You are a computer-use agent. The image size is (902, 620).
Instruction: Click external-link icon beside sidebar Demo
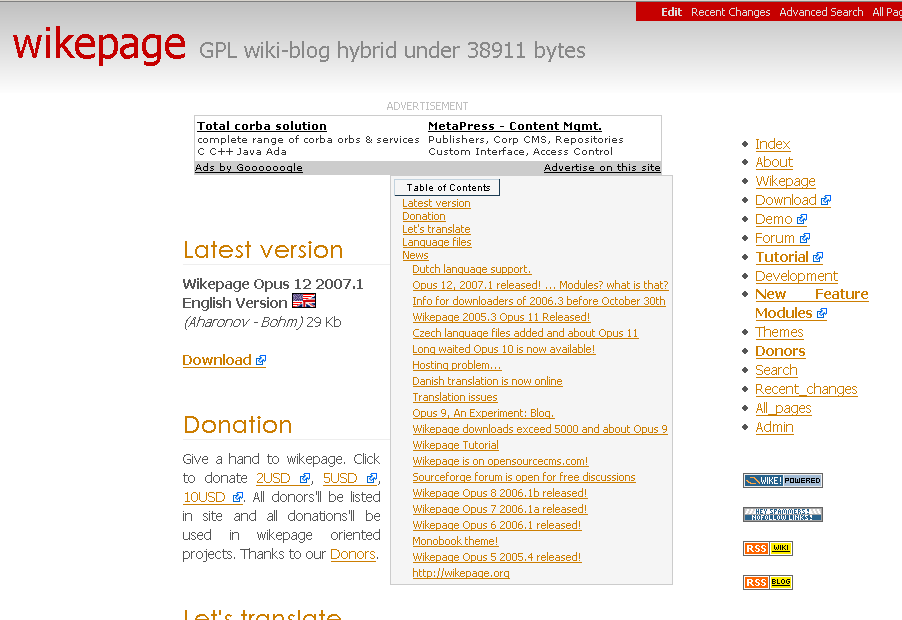click(x=802, y=220)
